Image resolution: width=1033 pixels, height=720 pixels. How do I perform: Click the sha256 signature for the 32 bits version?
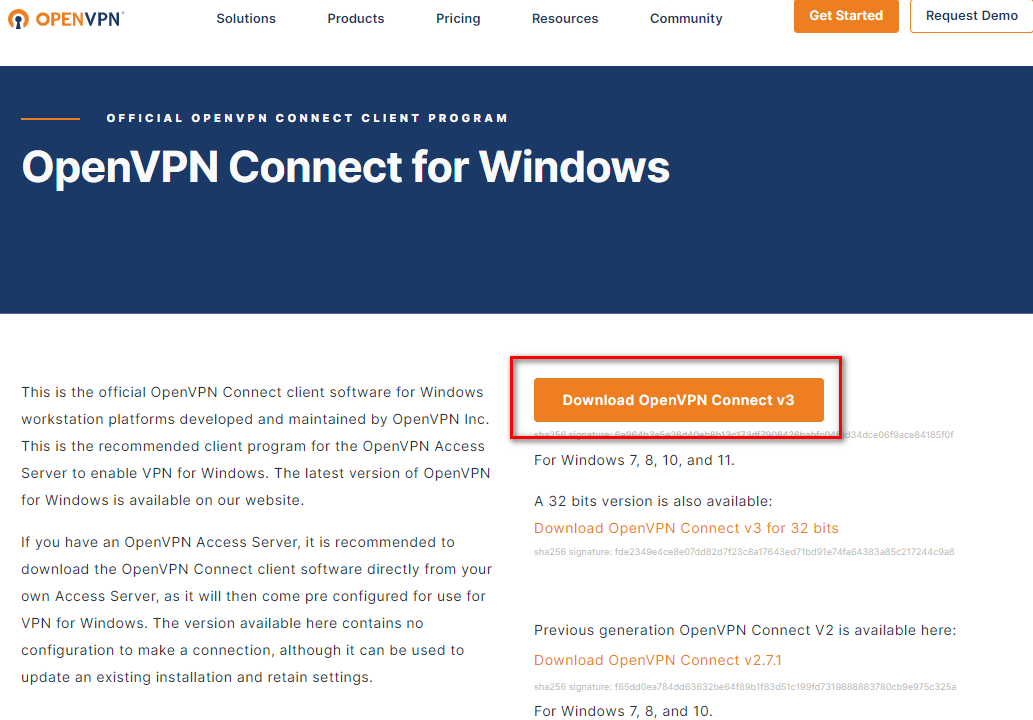[744, 552]
